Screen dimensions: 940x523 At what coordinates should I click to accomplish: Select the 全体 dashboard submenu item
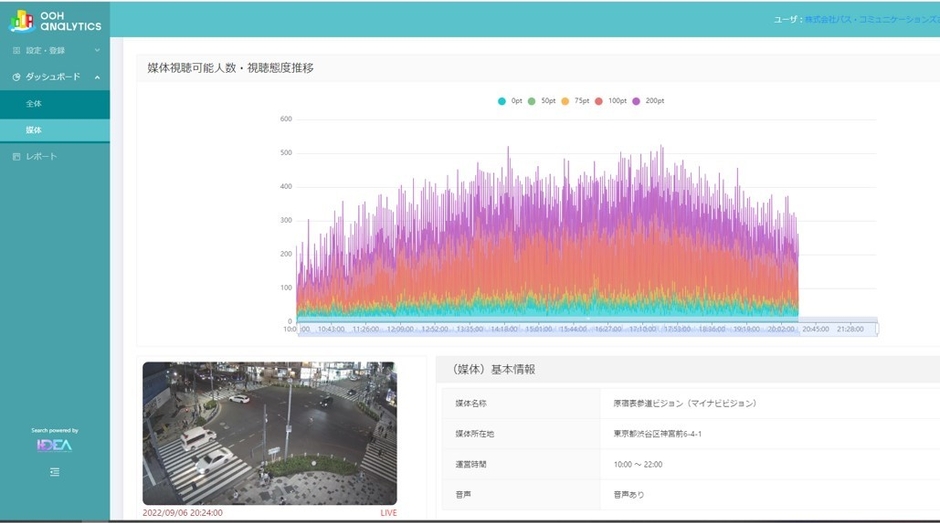point(34,104)
